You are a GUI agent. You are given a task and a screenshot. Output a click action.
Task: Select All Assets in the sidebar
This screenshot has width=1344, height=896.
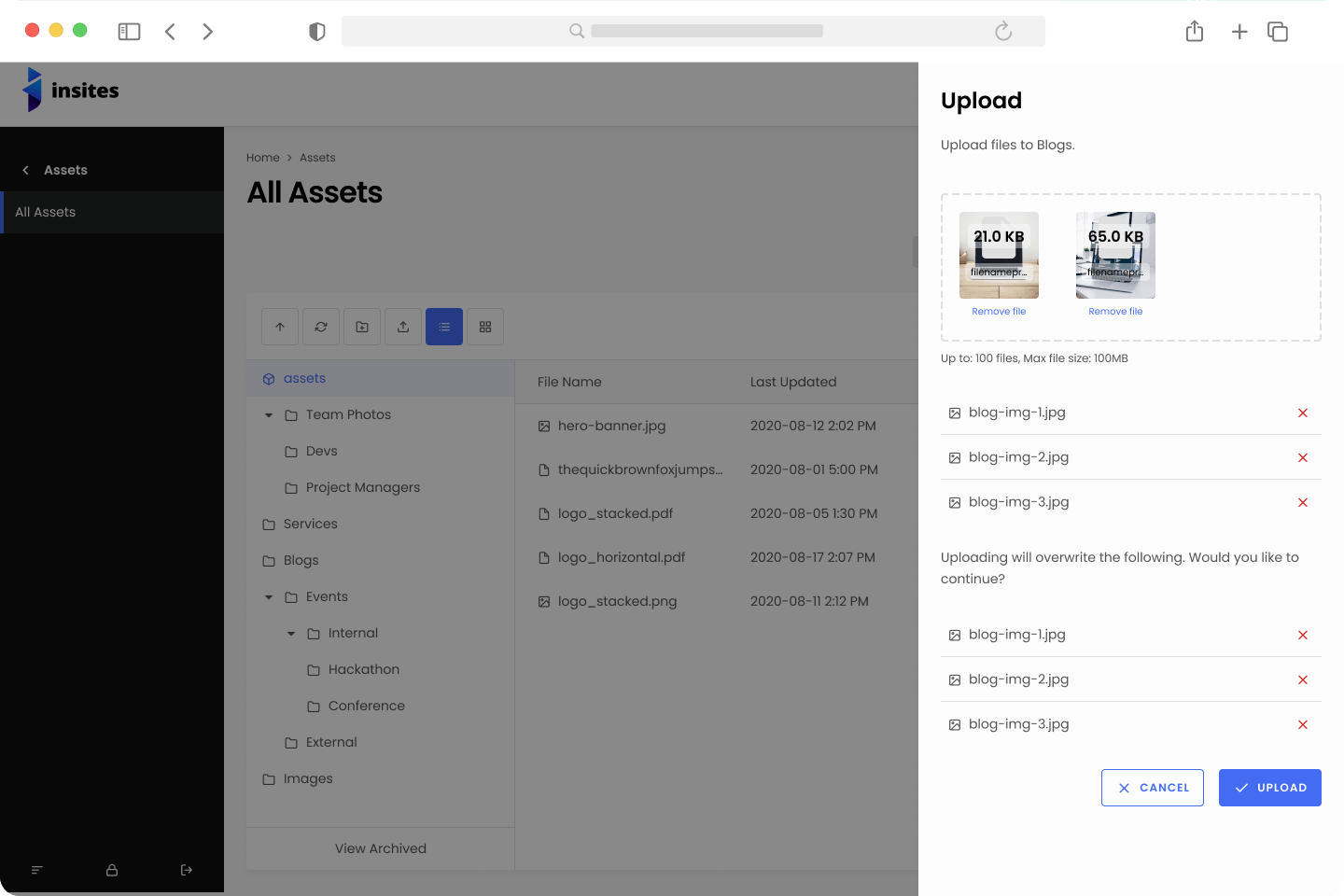point(45,212)
